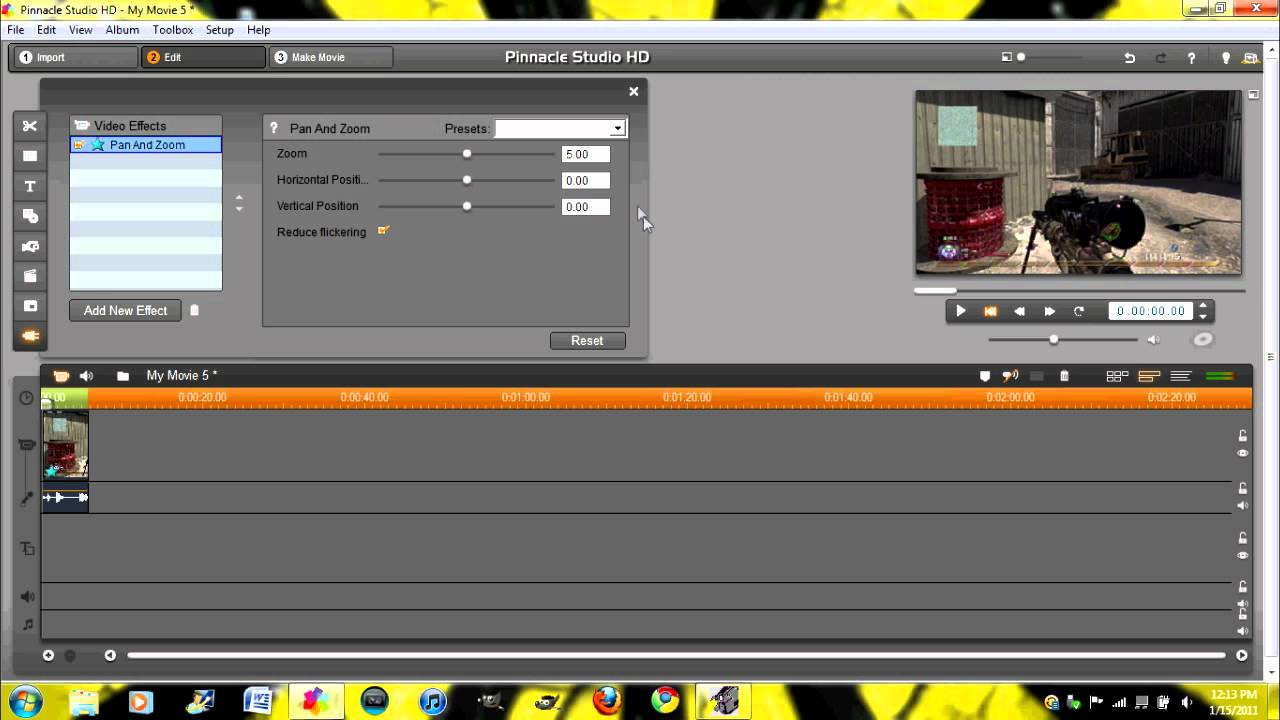Click the Reset button
This screenshot has width=1280, height=720.
(x=587, y=341)
